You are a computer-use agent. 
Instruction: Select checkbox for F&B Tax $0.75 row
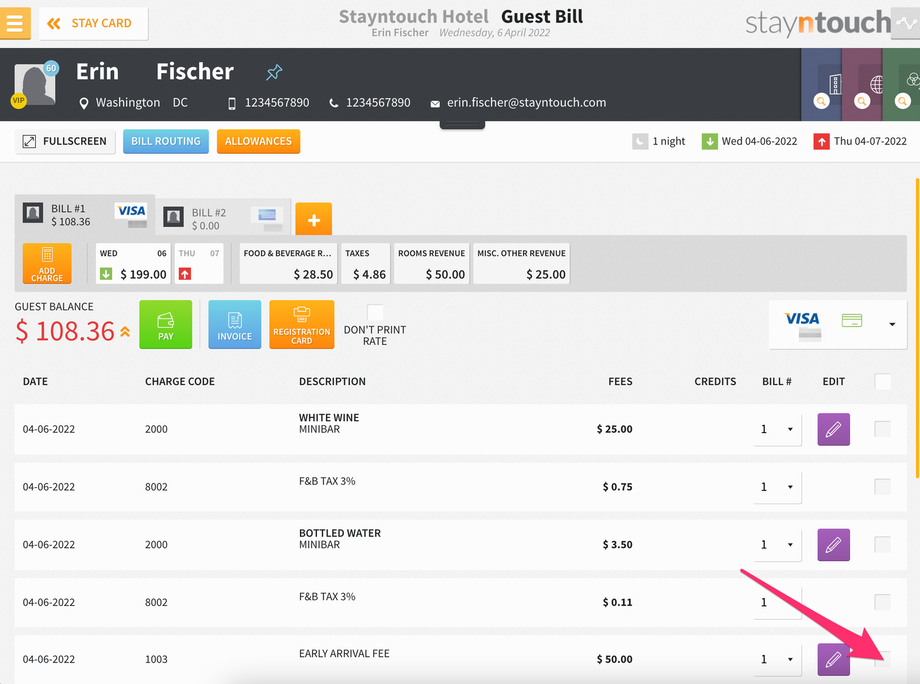click(x=882, y=486)
